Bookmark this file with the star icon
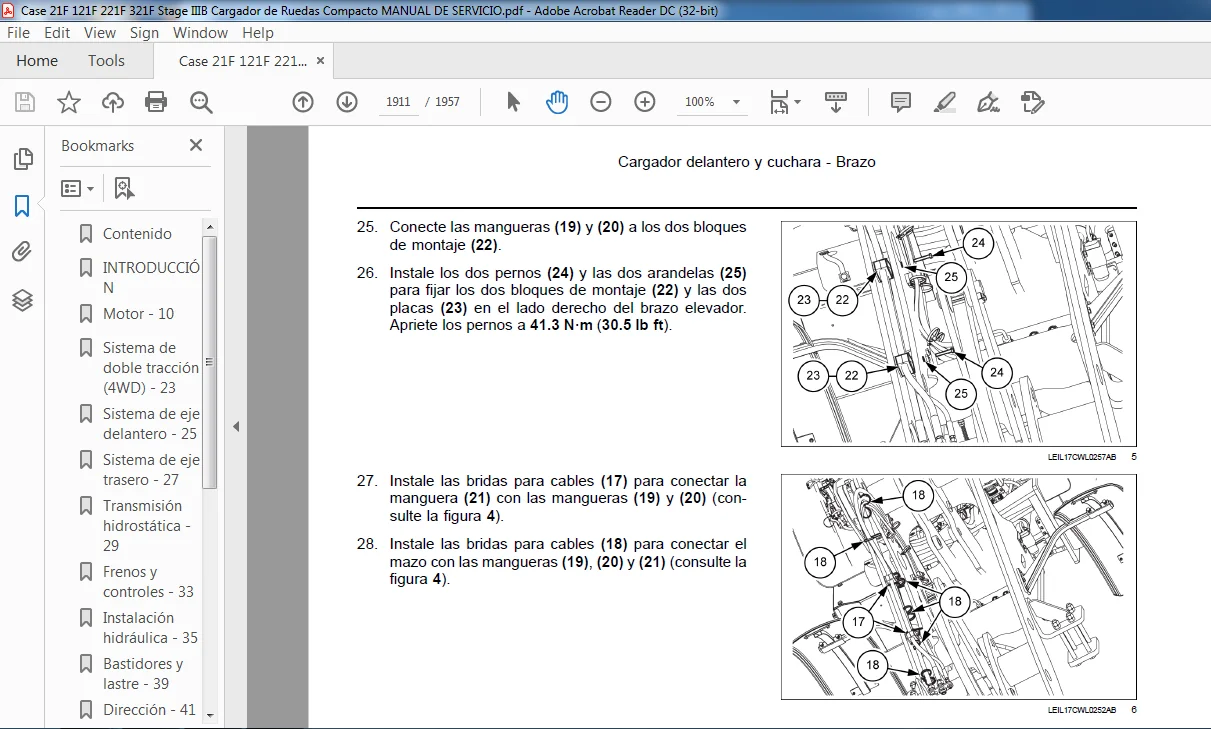This screenshot has height=729, width=1211. pyautogui.click(x=69, y=102)
